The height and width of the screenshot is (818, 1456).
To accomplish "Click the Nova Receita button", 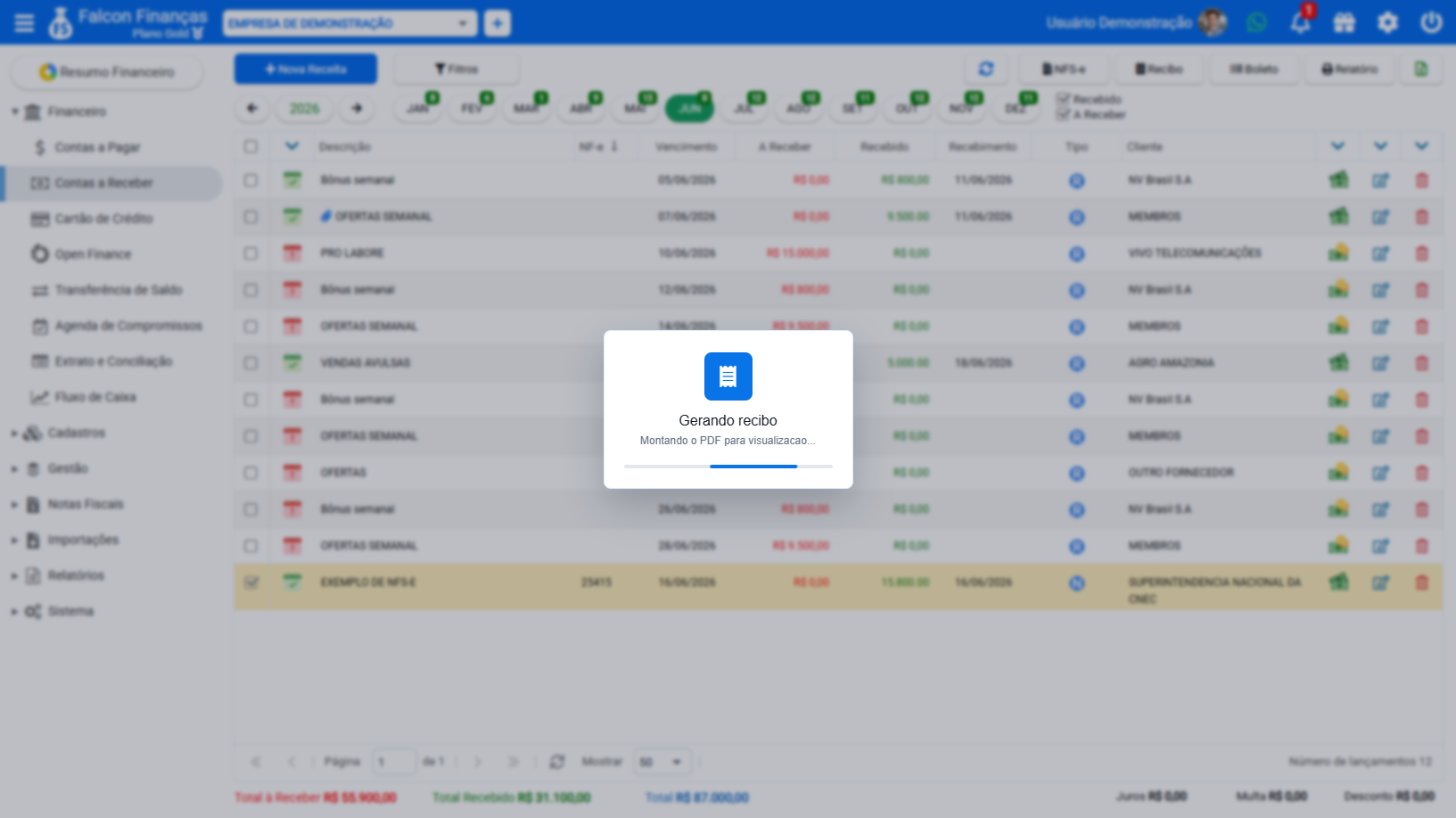I will click(x=306, y=69).
